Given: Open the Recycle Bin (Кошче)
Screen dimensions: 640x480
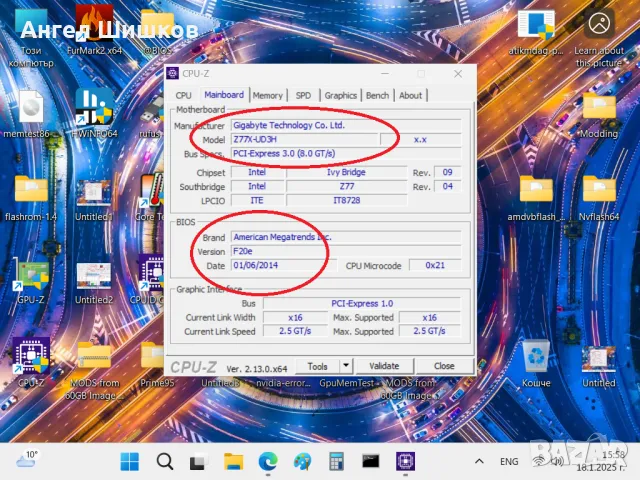Looking at the screenshot, I should click(x=536, y=363).
